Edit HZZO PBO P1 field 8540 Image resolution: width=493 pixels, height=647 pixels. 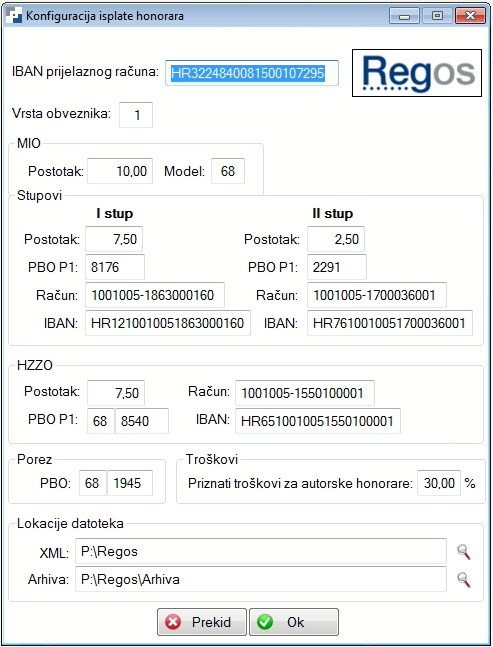pos(142,421)
